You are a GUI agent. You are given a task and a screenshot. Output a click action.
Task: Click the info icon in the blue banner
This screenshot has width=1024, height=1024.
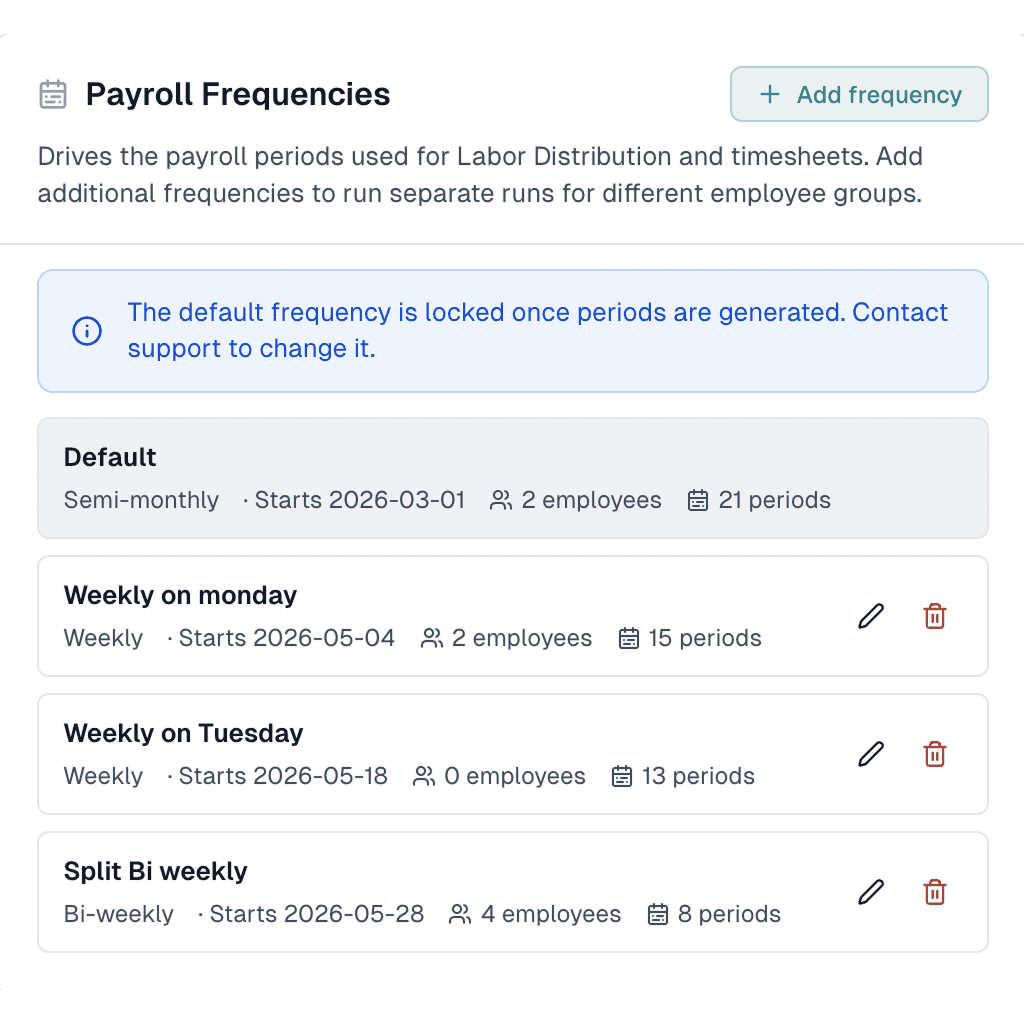click(87, 330)
